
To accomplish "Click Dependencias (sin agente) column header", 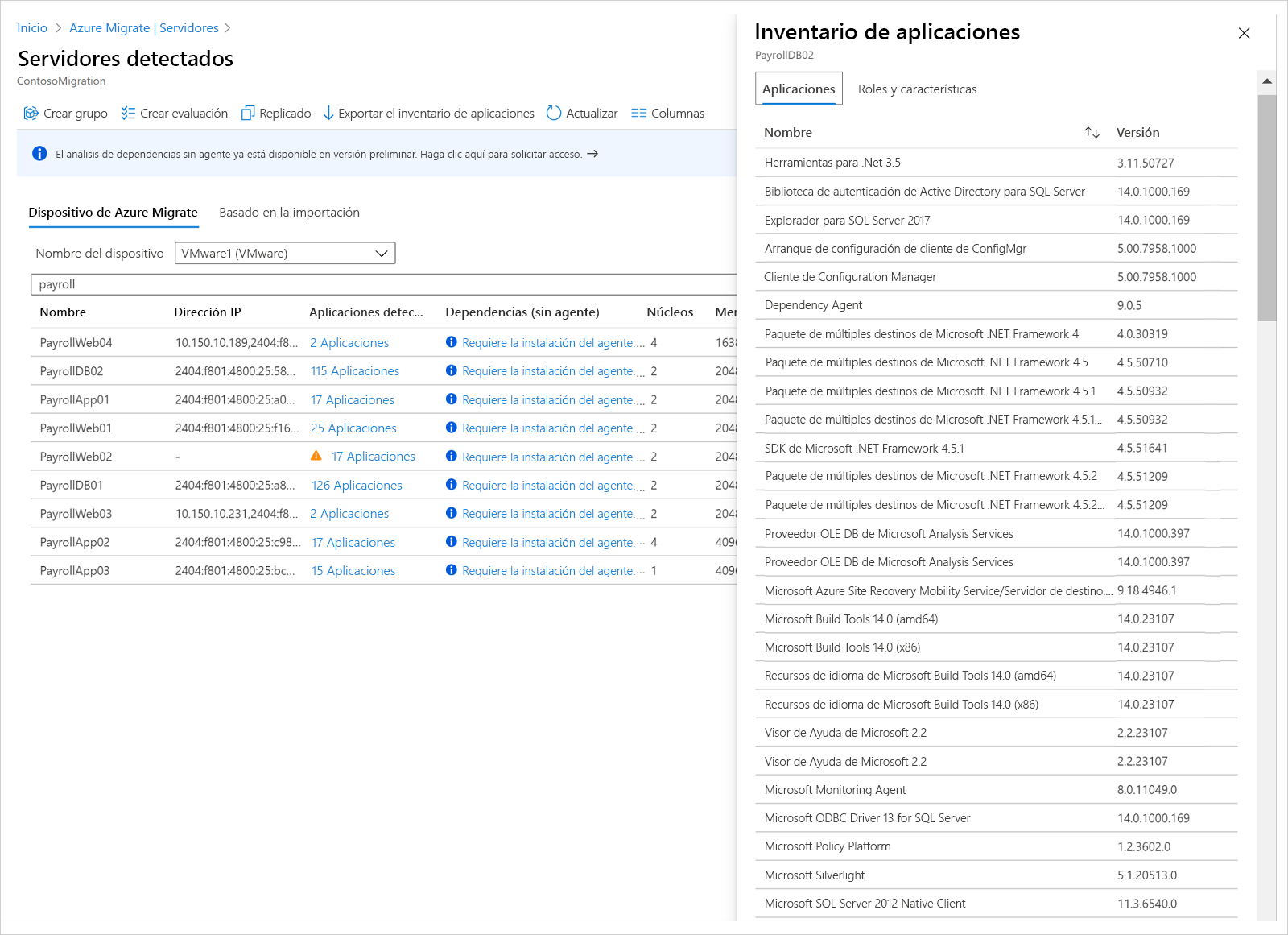I will [x=522, y=312].
